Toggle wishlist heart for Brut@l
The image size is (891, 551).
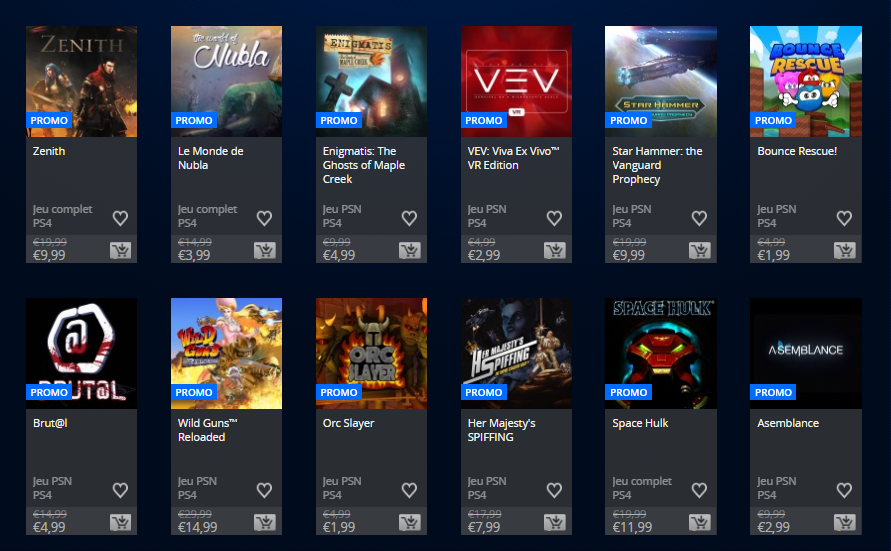point(120,490)
